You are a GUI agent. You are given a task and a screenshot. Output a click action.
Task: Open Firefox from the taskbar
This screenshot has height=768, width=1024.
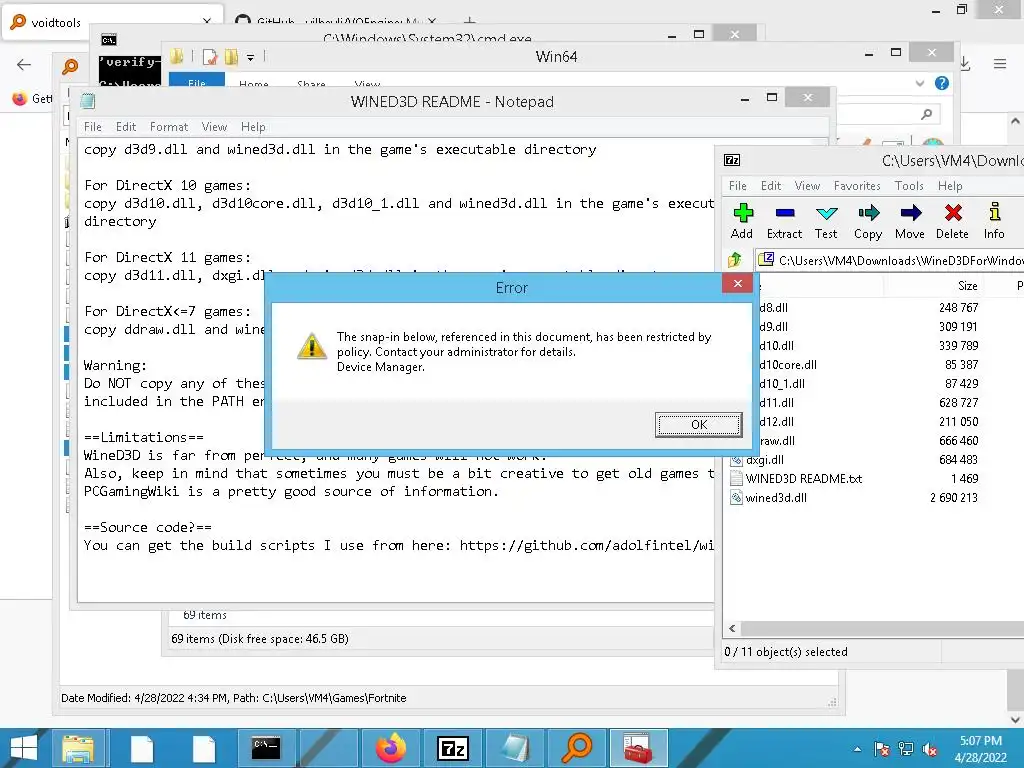pos(391,748)
